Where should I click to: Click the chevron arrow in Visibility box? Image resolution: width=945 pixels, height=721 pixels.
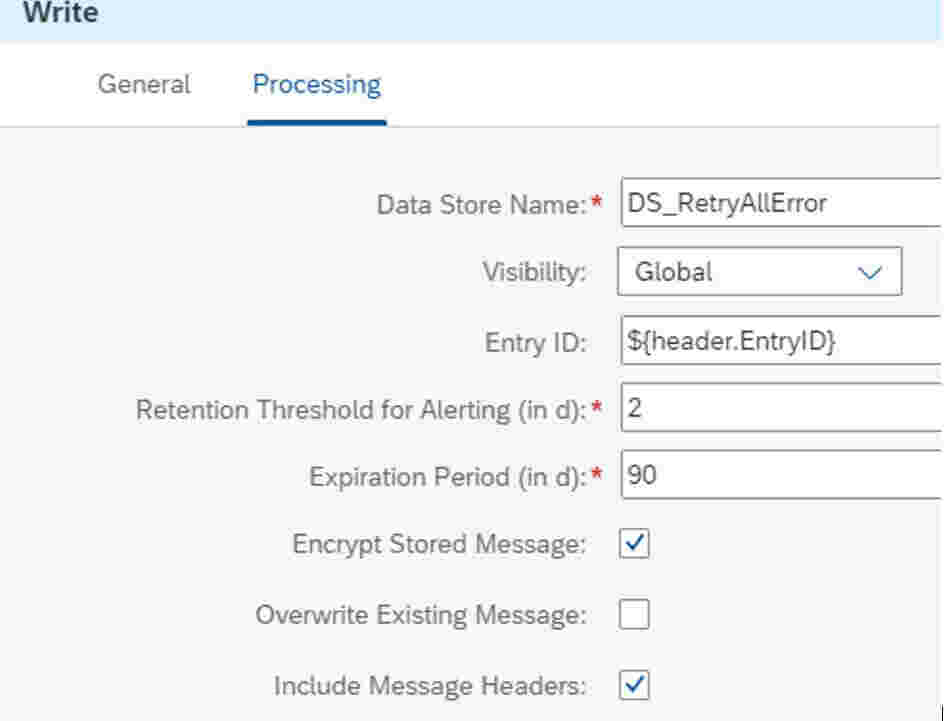[x=870, y=272]
